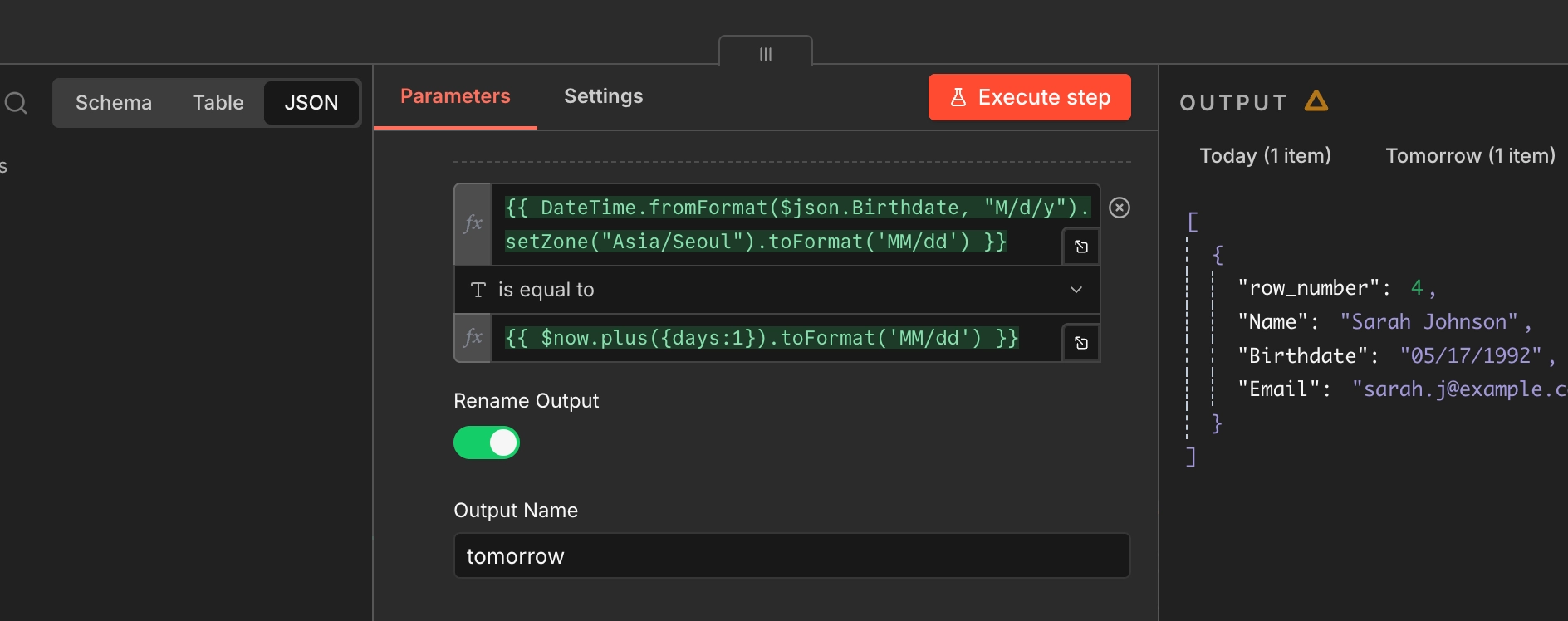The height and width of the screenshot is (621, 1568).
Task: Click the "Email" key in JSON output
Action: pos(1279,389)
